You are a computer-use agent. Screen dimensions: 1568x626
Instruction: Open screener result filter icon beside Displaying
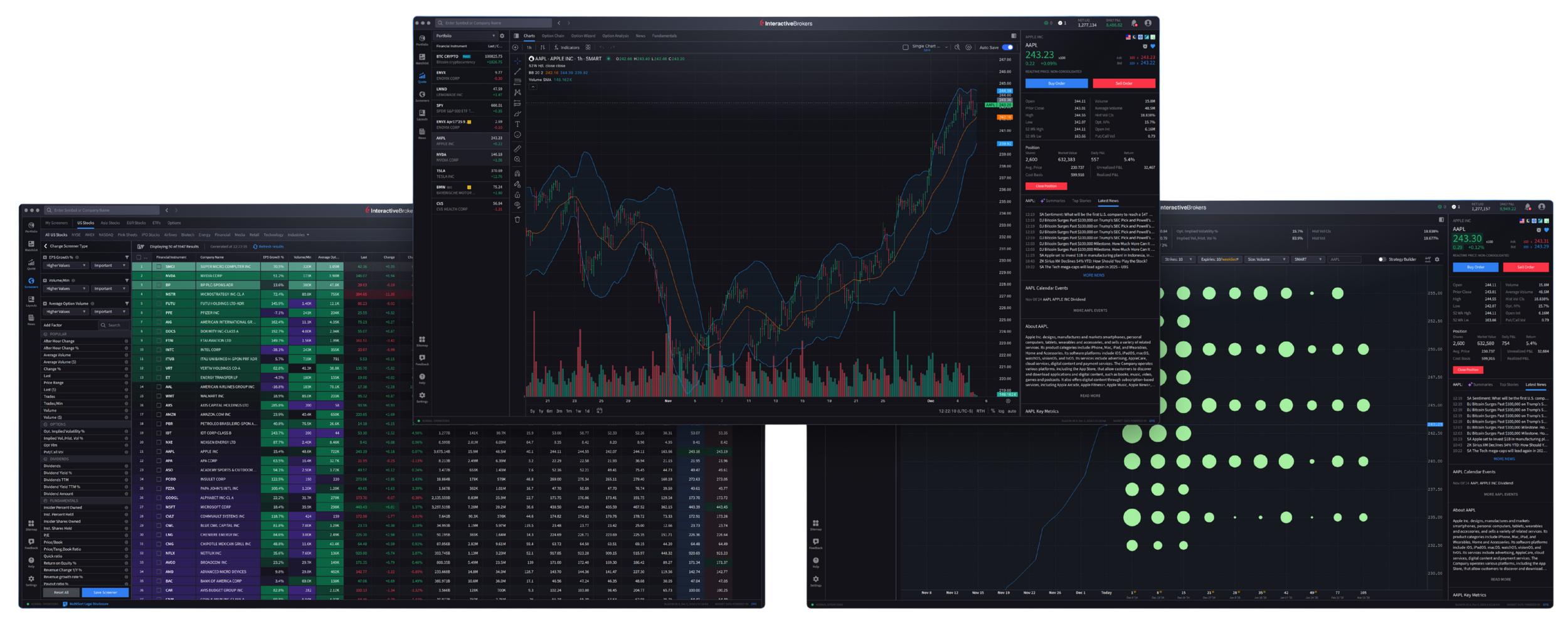click(x=140, y=247)
